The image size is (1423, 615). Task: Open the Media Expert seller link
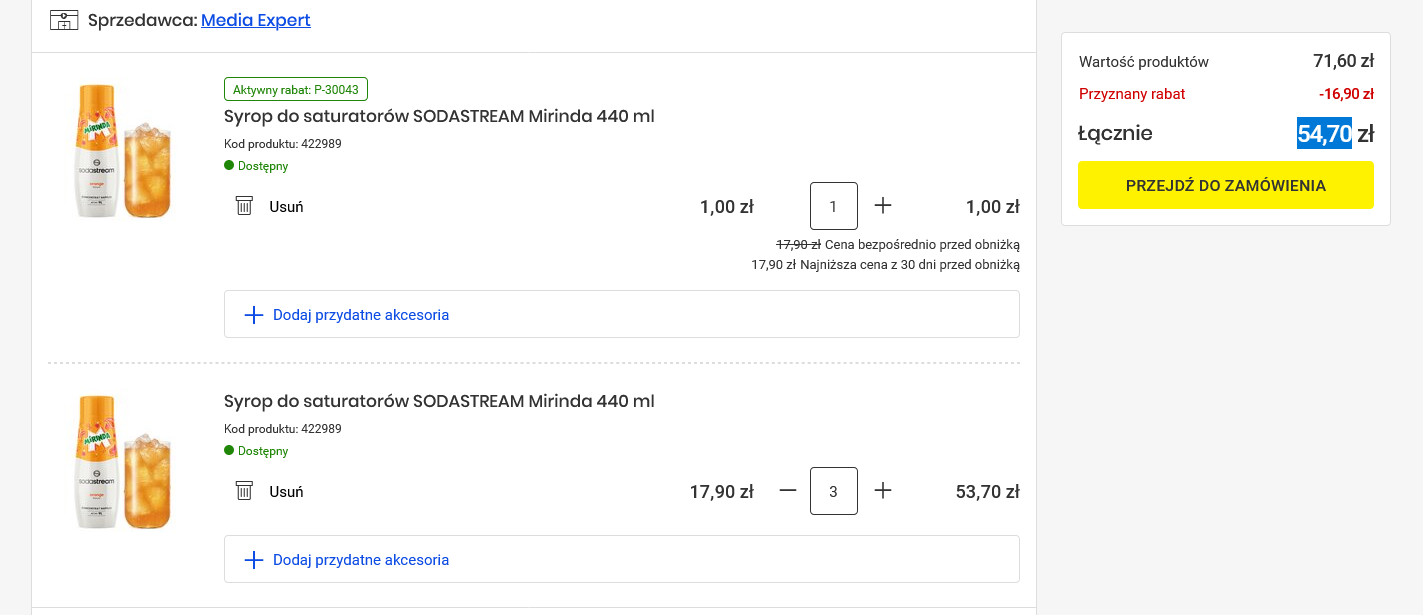[x=256, y=20]
